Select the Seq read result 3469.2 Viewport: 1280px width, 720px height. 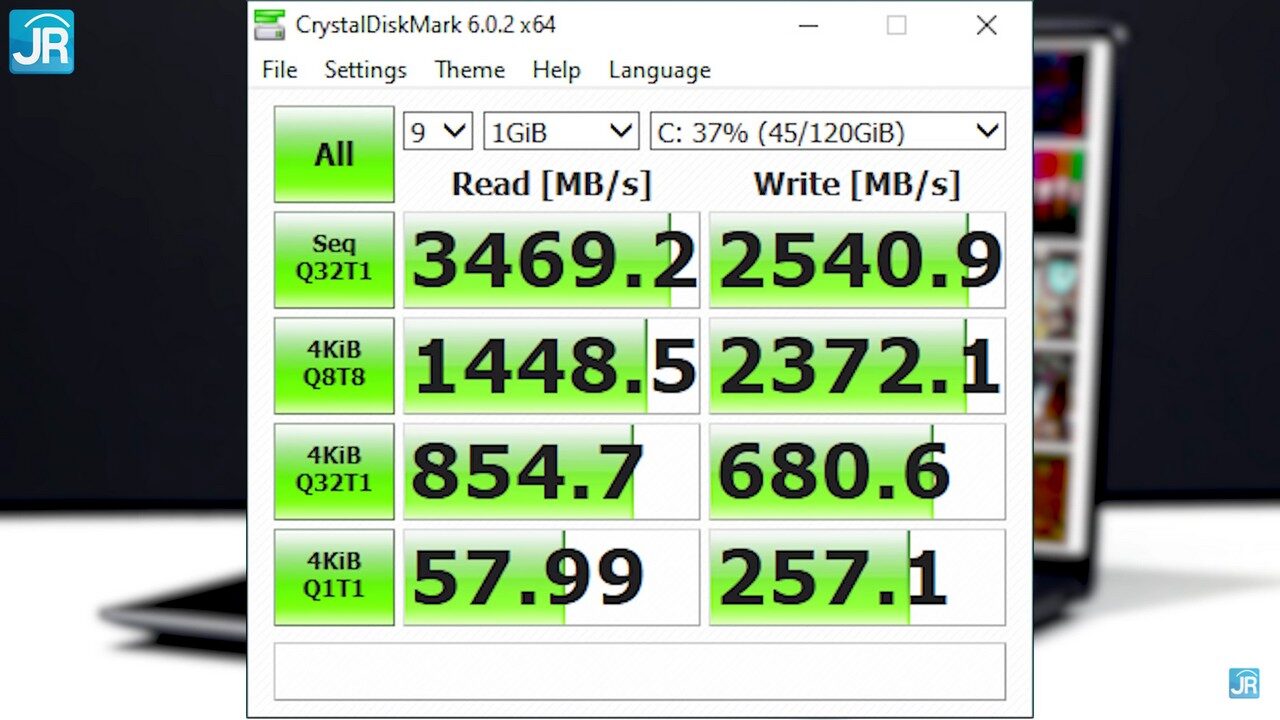[x=551, y=260]
